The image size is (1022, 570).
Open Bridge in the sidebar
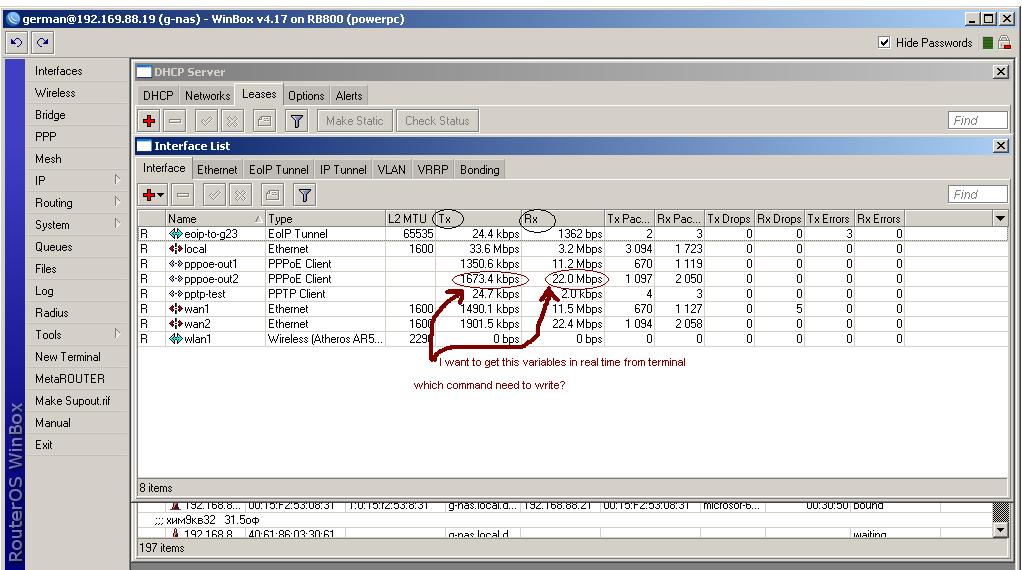point(50,115)
